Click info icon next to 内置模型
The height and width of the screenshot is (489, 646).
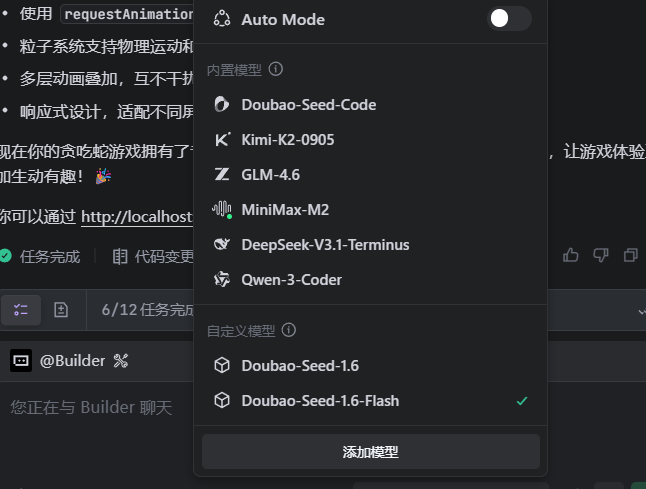coord(276,70)
